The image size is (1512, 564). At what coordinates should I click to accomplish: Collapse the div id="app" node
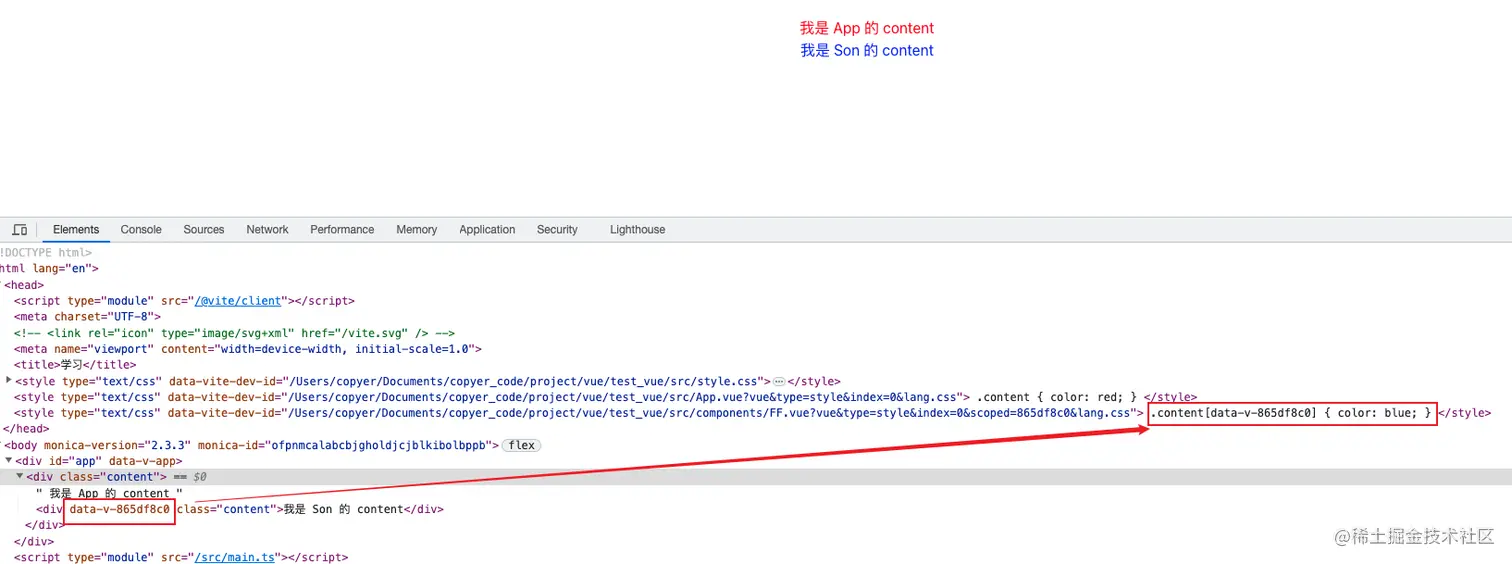[9, 461]
